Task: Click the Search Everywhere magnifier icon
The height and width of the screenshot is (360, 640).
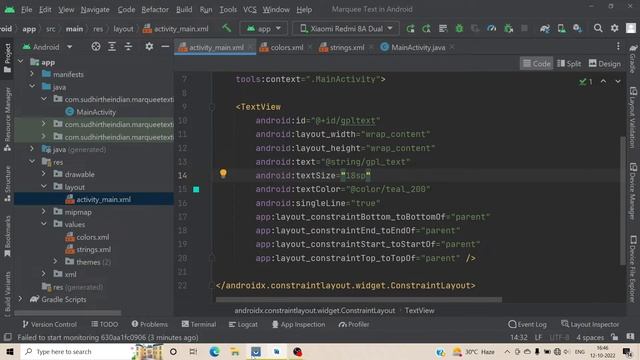Action: click(x=598, y=28)
